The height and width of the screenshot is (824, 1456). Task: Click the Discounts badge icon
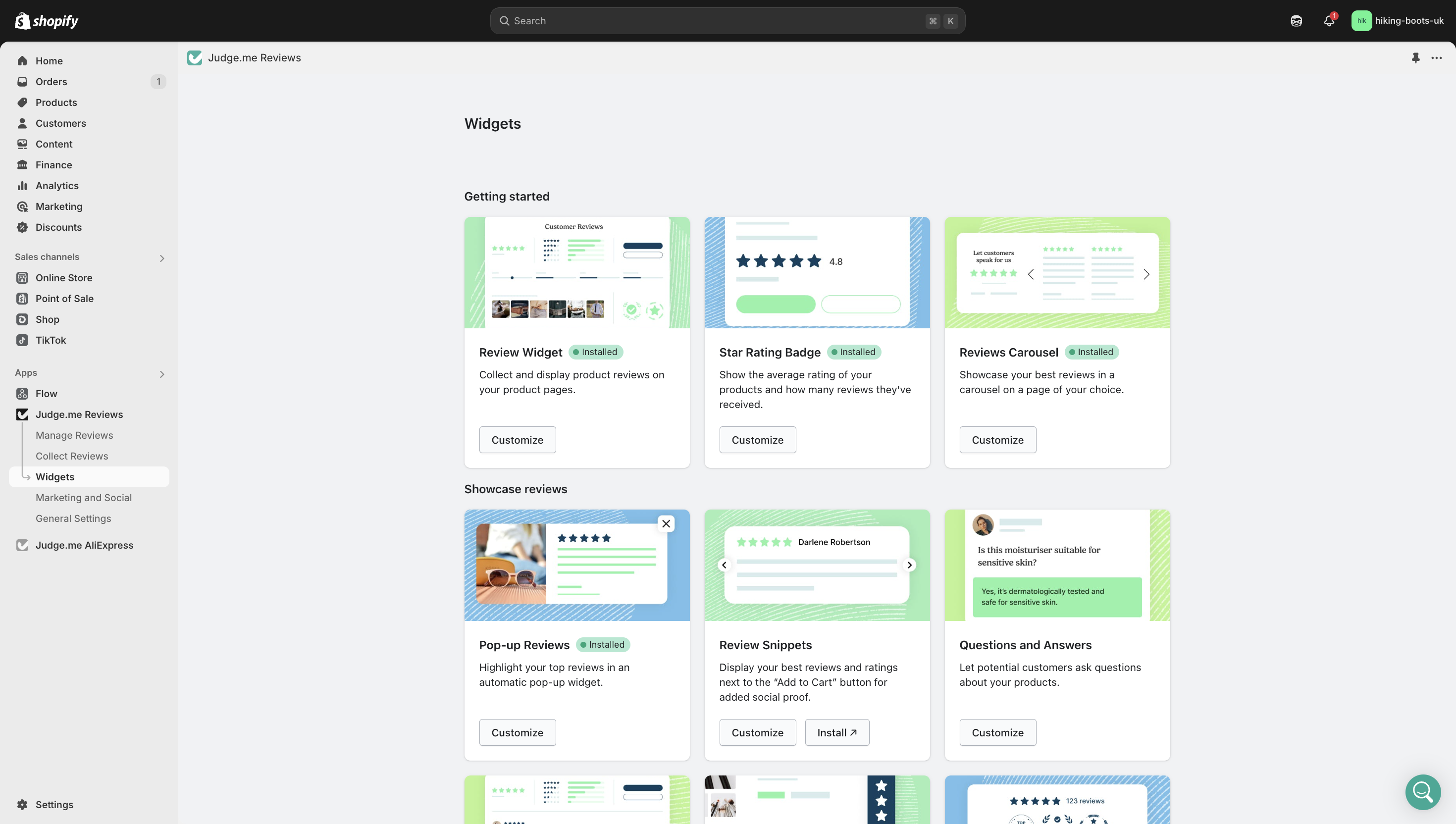tap(22, 227)
